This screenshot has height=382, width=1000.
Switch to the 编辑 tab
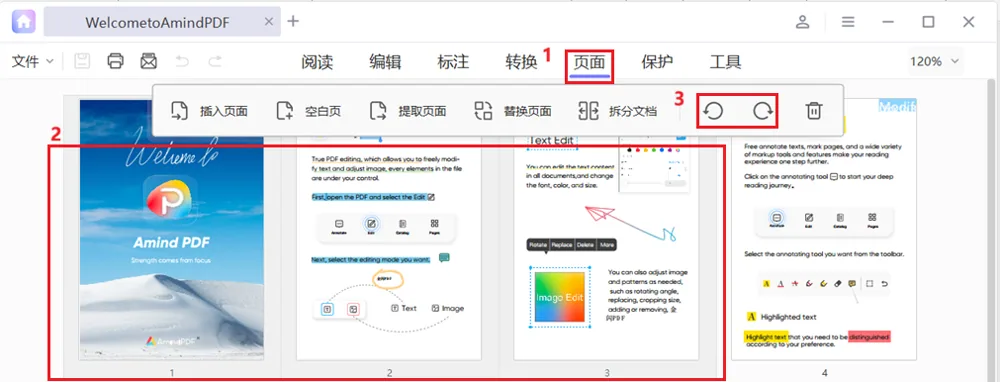coord(385,62)
